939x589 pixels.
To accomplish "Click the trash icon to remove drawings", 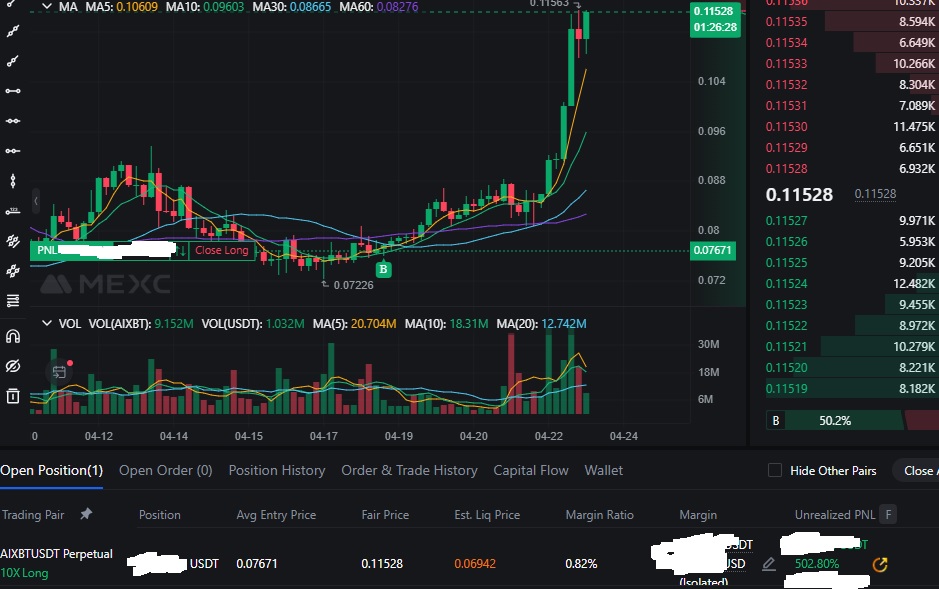I will click(x=12, y=396).
